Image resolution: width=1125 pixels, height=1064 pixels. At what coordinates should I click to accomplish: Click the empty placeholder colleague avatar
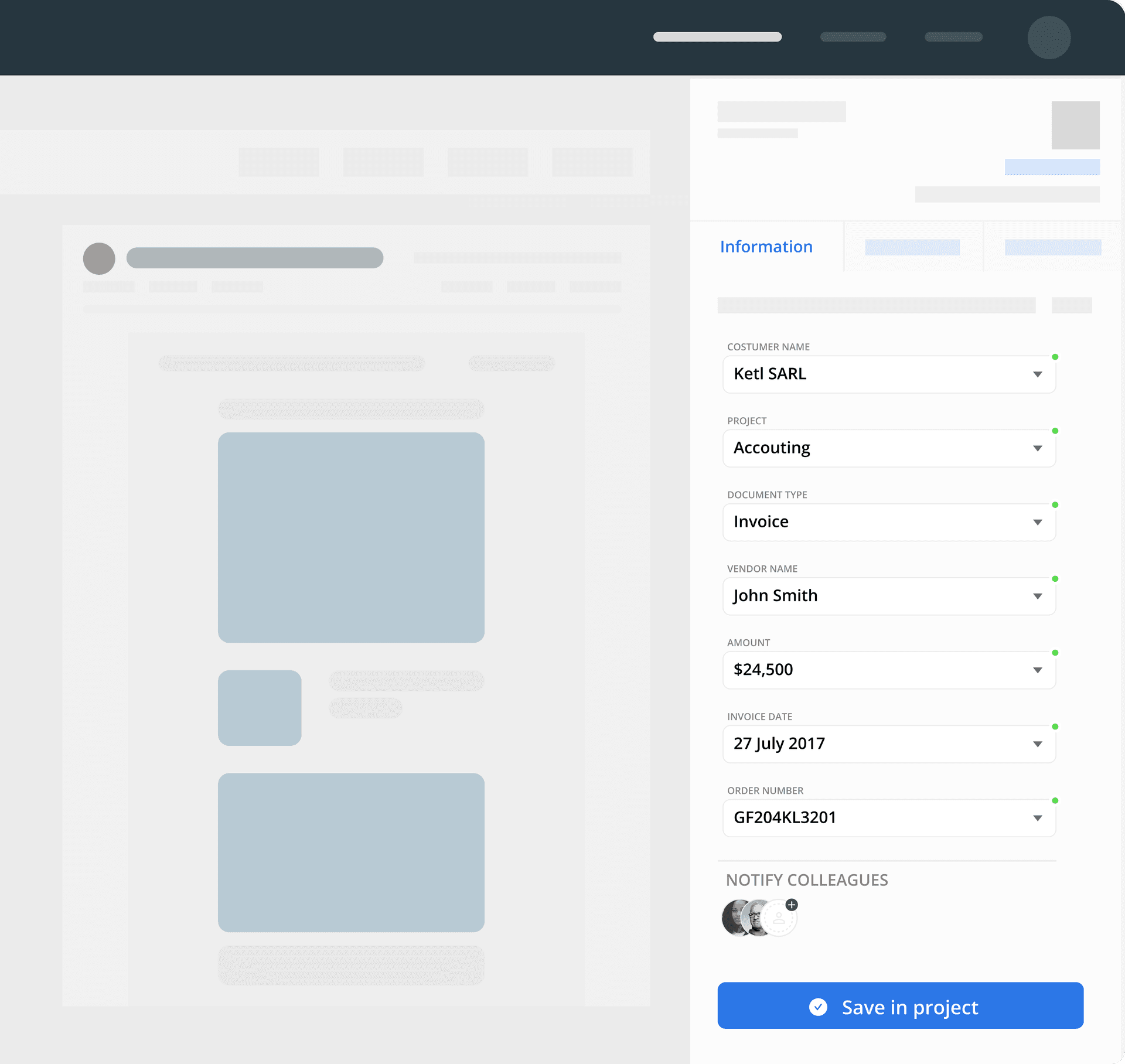point(780,919)
